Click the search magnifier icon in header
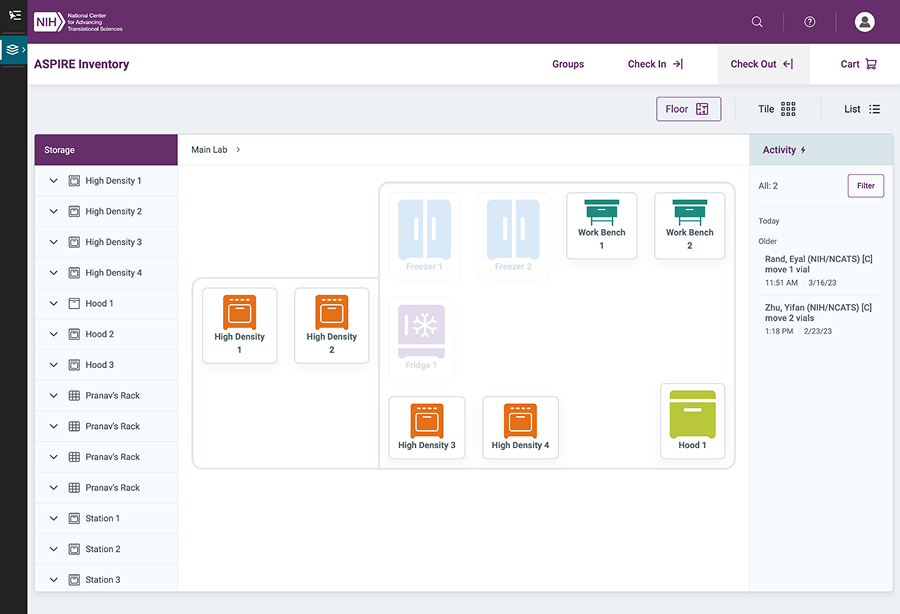 click(x=757, y=22)
